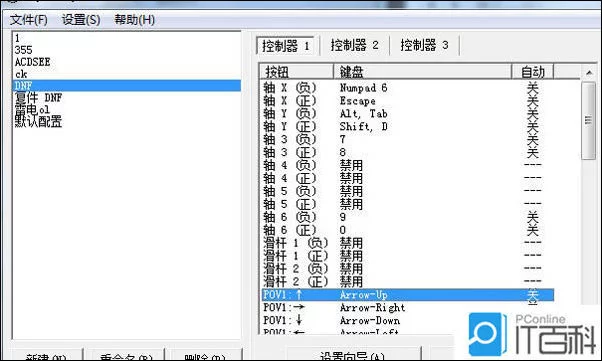Image resolution: width=602 pixels, height=361 pixels.
Task: Select the 轴 Y (负) Alt, Tab row
Action: pos(408,114)
